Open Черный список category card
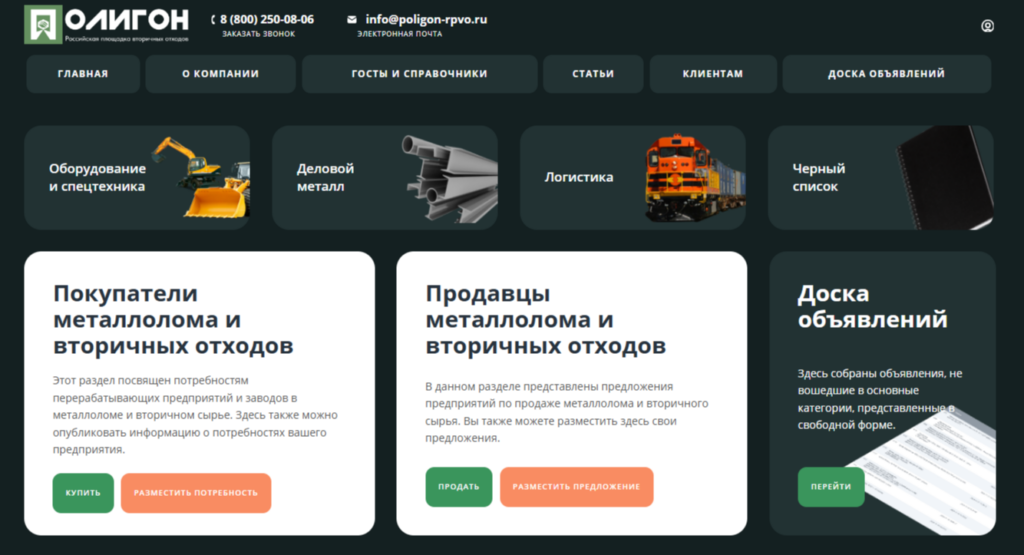This screenshot has height=555, width=1024. pos(881,178)
